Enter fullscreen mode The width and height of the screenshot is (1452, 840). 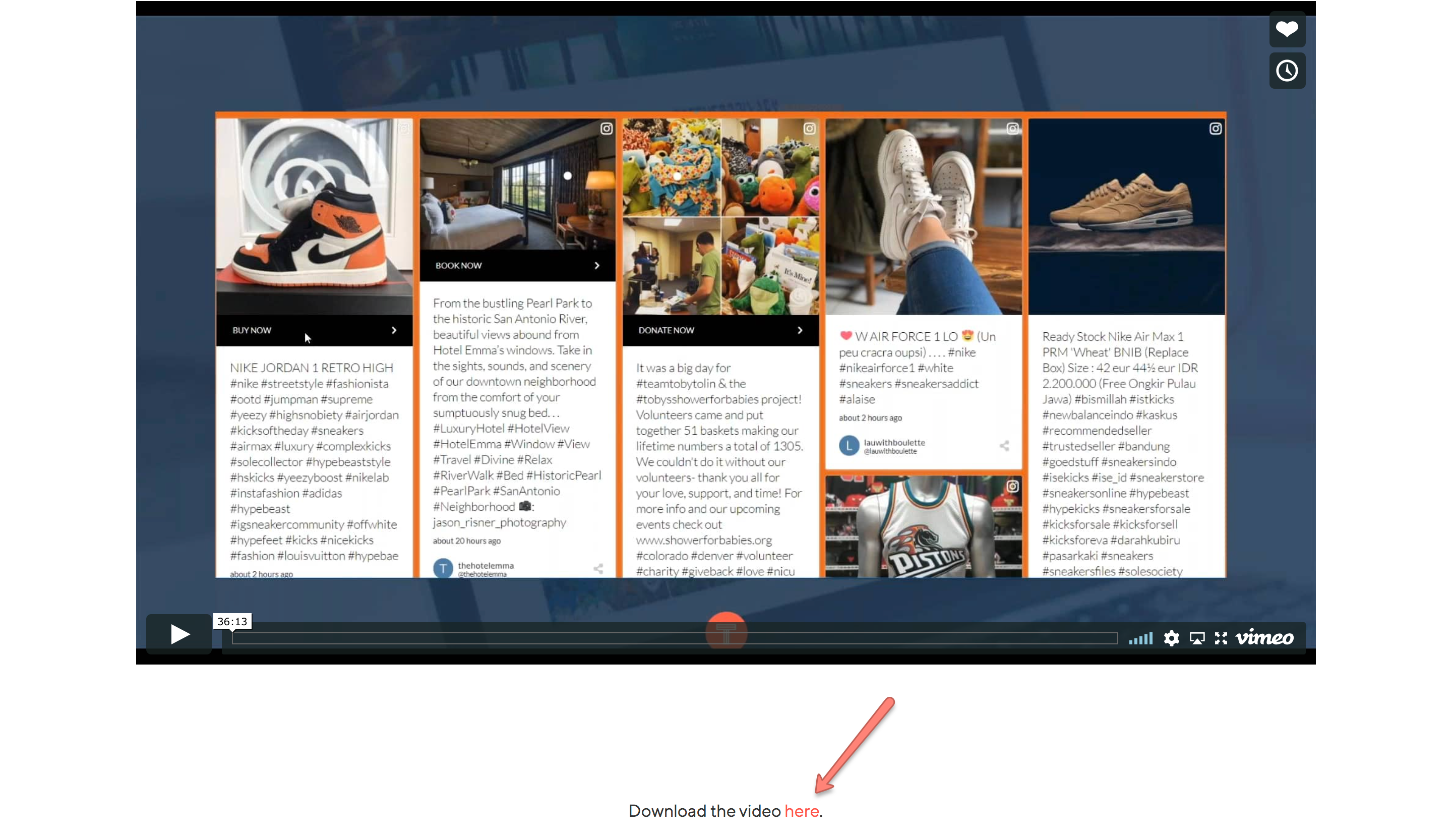point(1221,638)
